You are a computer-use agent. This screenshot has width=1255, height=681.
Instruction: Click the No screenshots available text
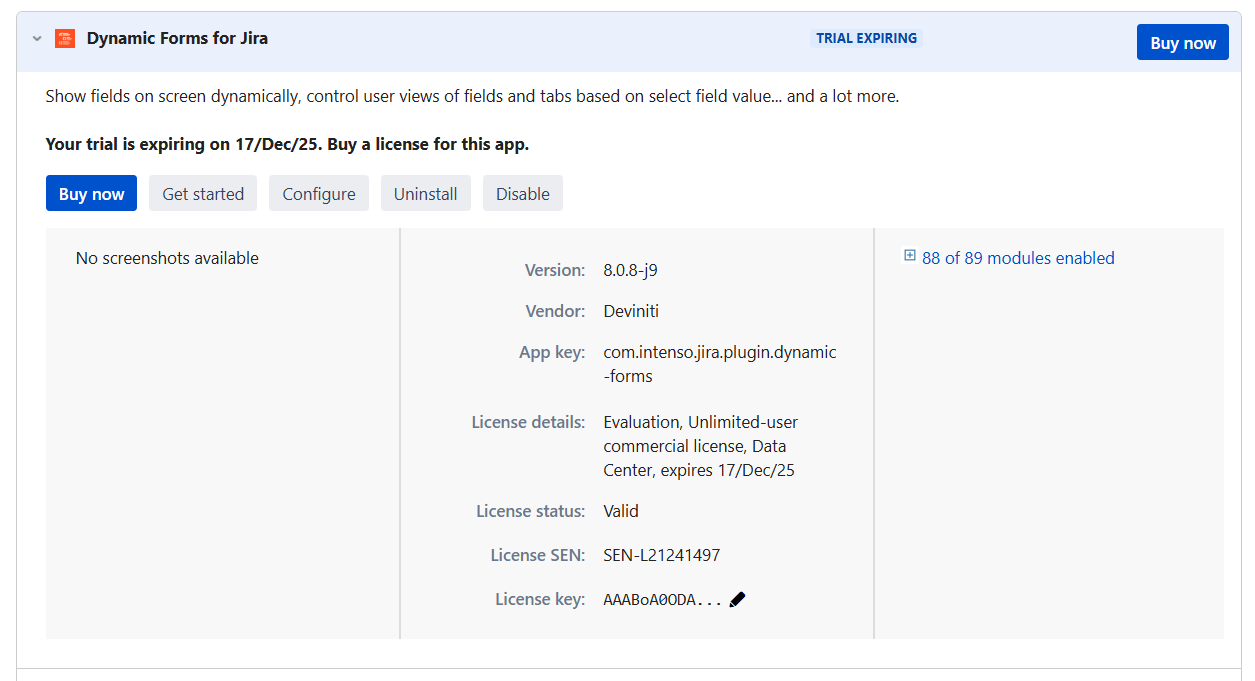coord(167,258)
